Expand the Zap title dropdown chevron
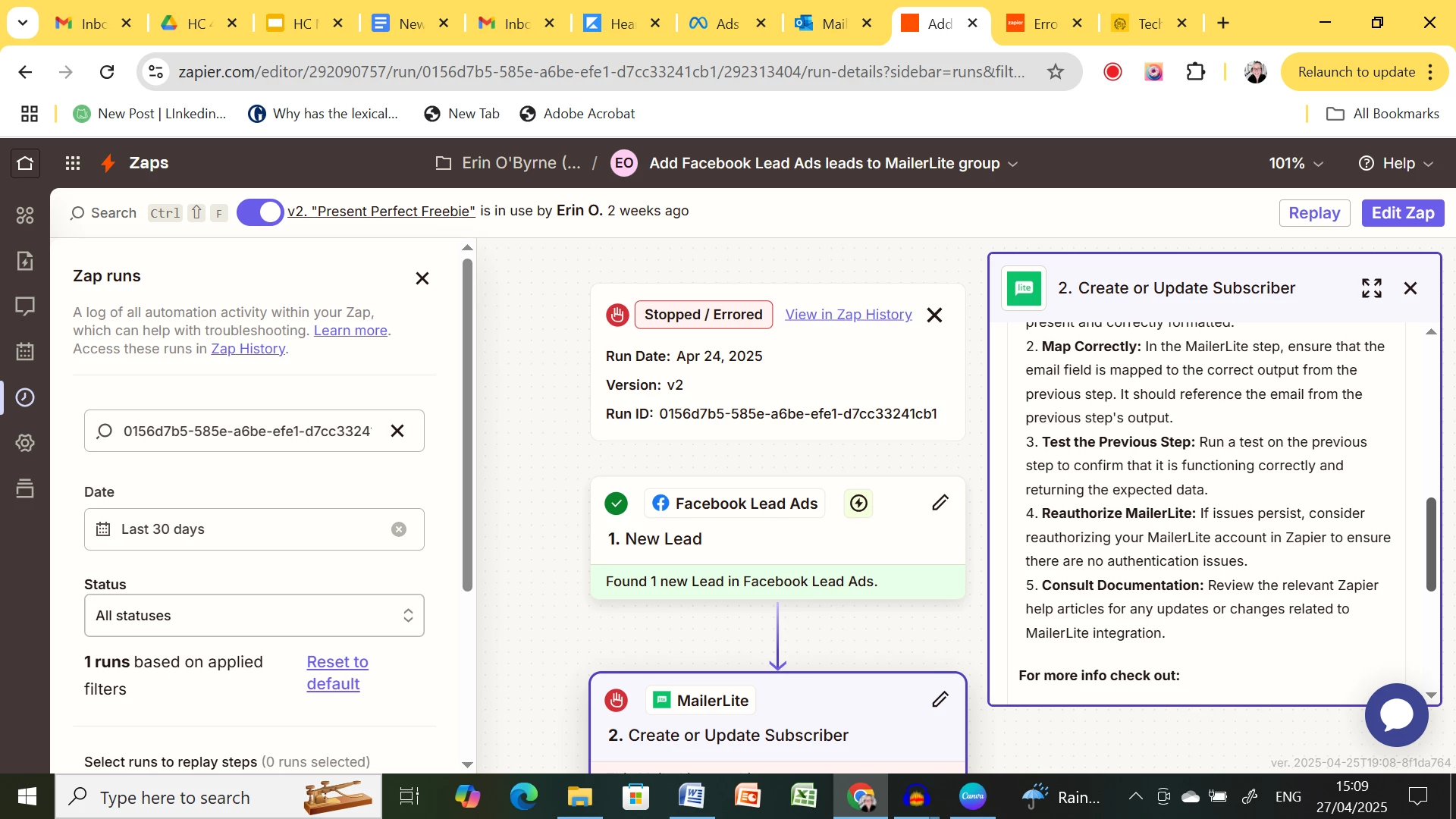1456x819 pixels. click(1012, 164)
